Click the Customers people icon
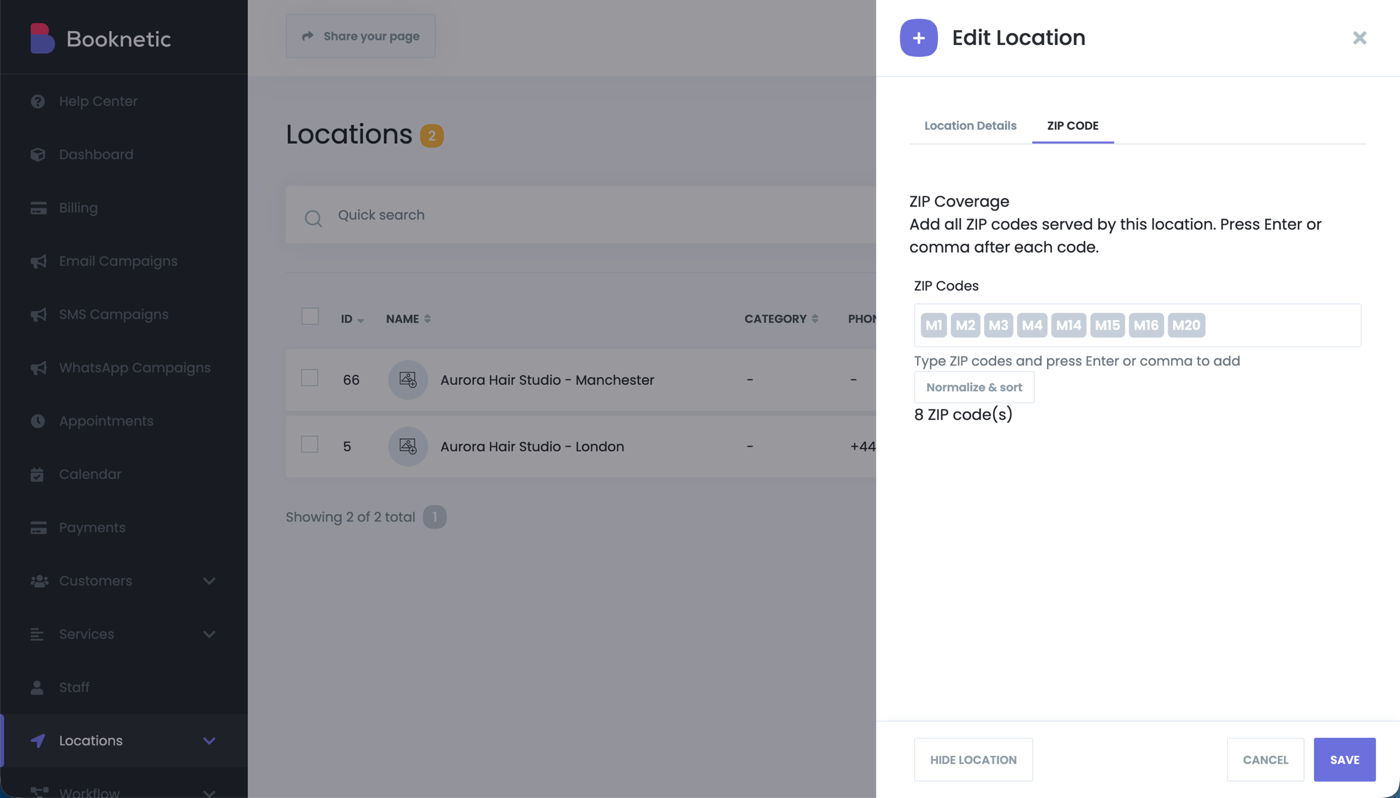 39,581
